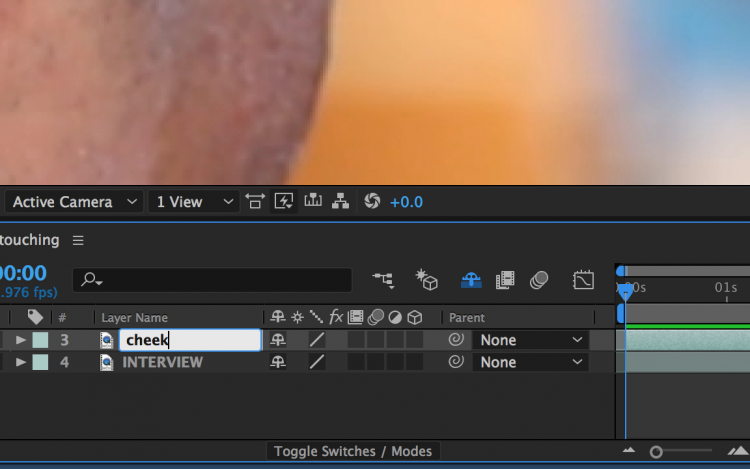Toggle 3D layer box for INTERVIEW layer
Screen dimensions: 750x469
tap(414, 362)
